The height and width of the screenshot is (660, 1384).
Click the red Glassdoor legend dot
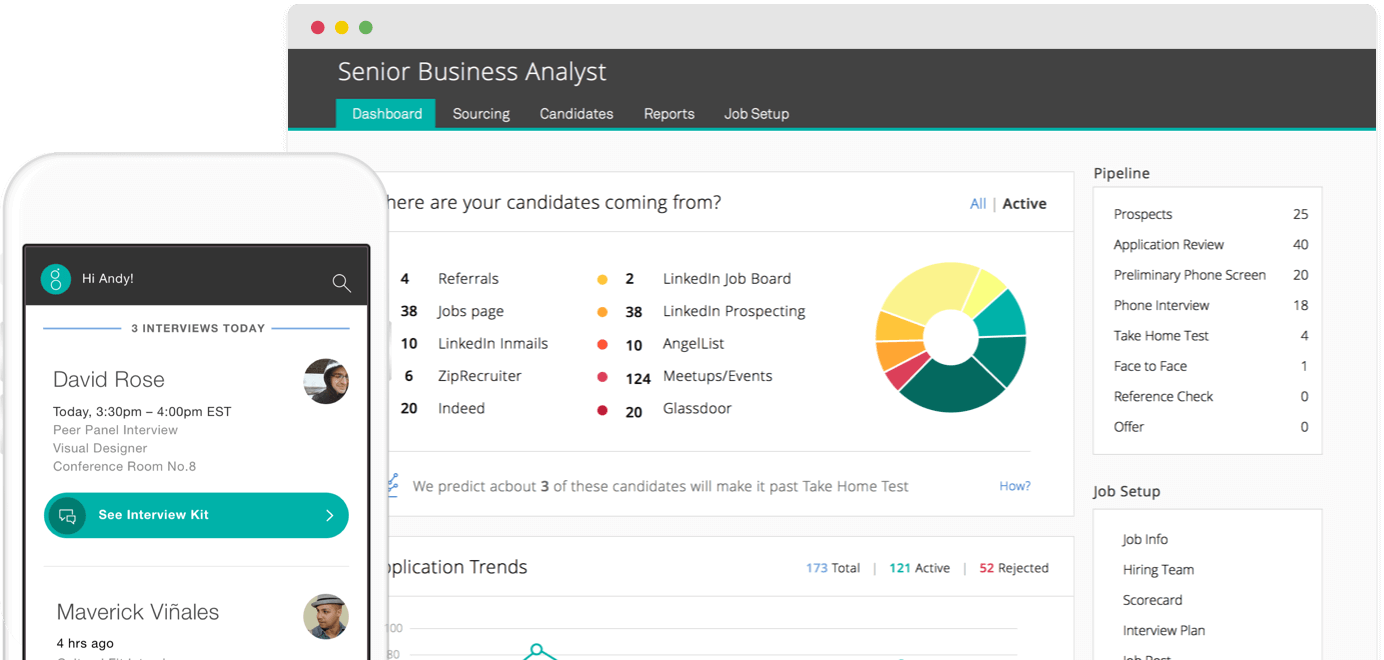[x=602, y=410]
